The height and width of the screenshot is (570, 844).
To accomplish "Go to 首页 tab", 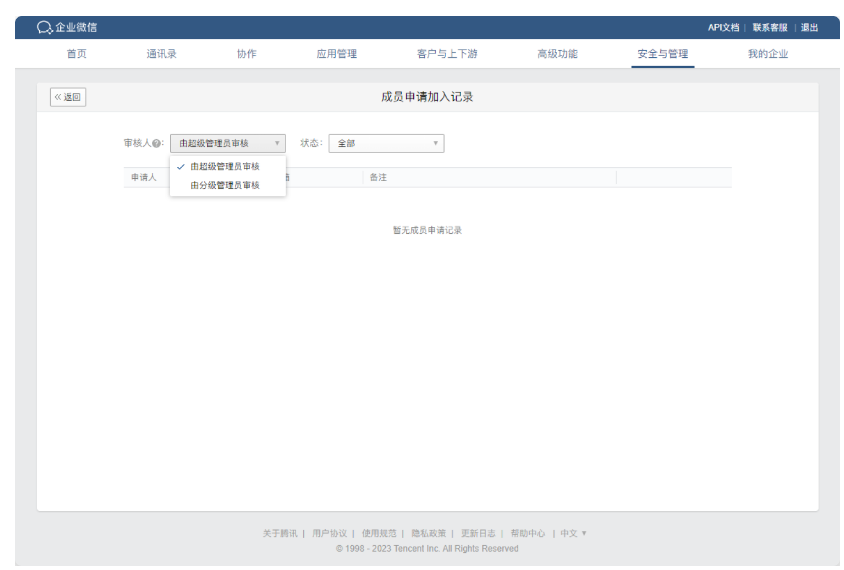I will (76, 54).
